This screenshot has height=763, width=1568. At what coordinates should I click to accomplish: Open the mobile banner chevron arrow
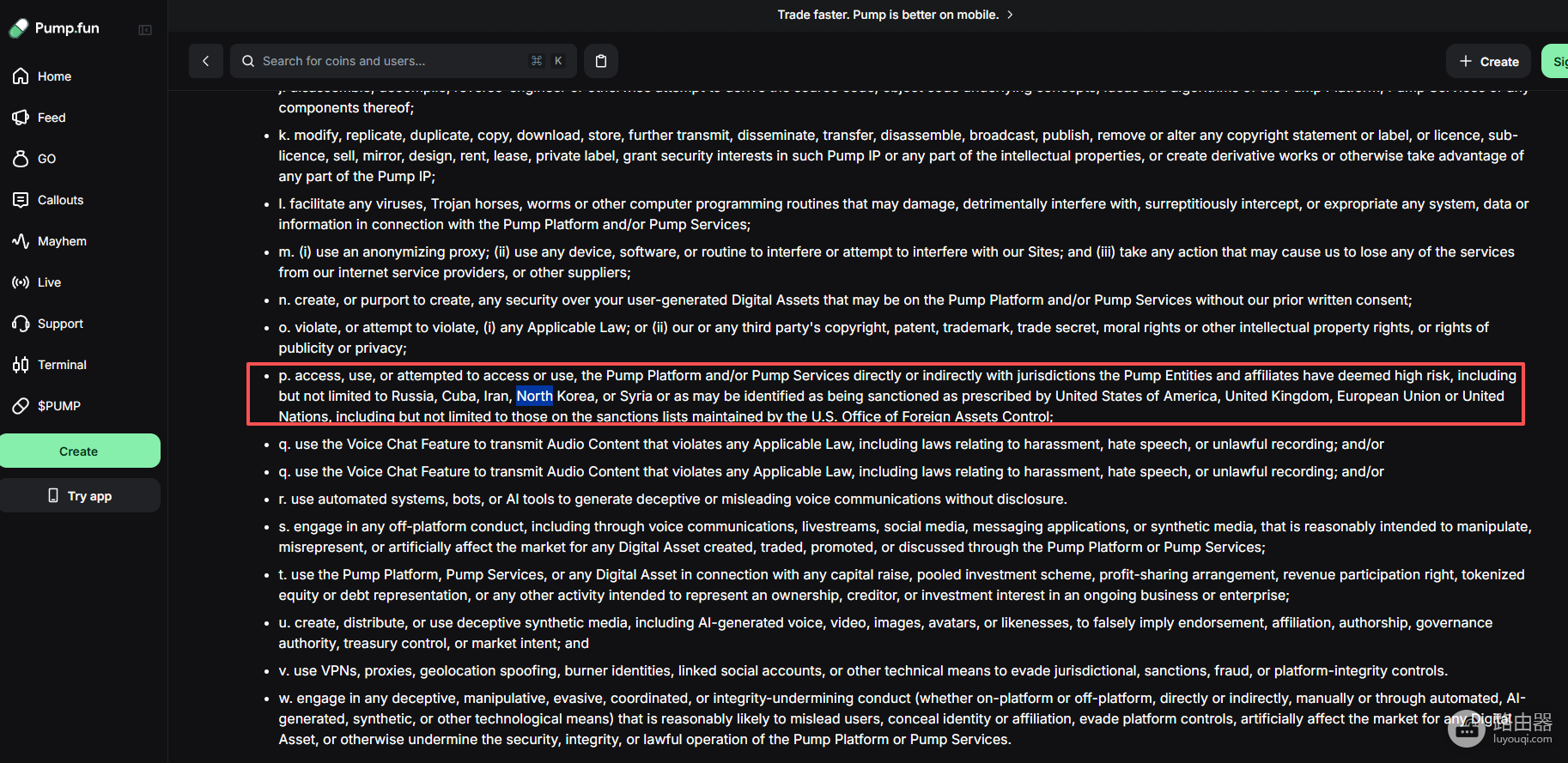point(1011,15)
